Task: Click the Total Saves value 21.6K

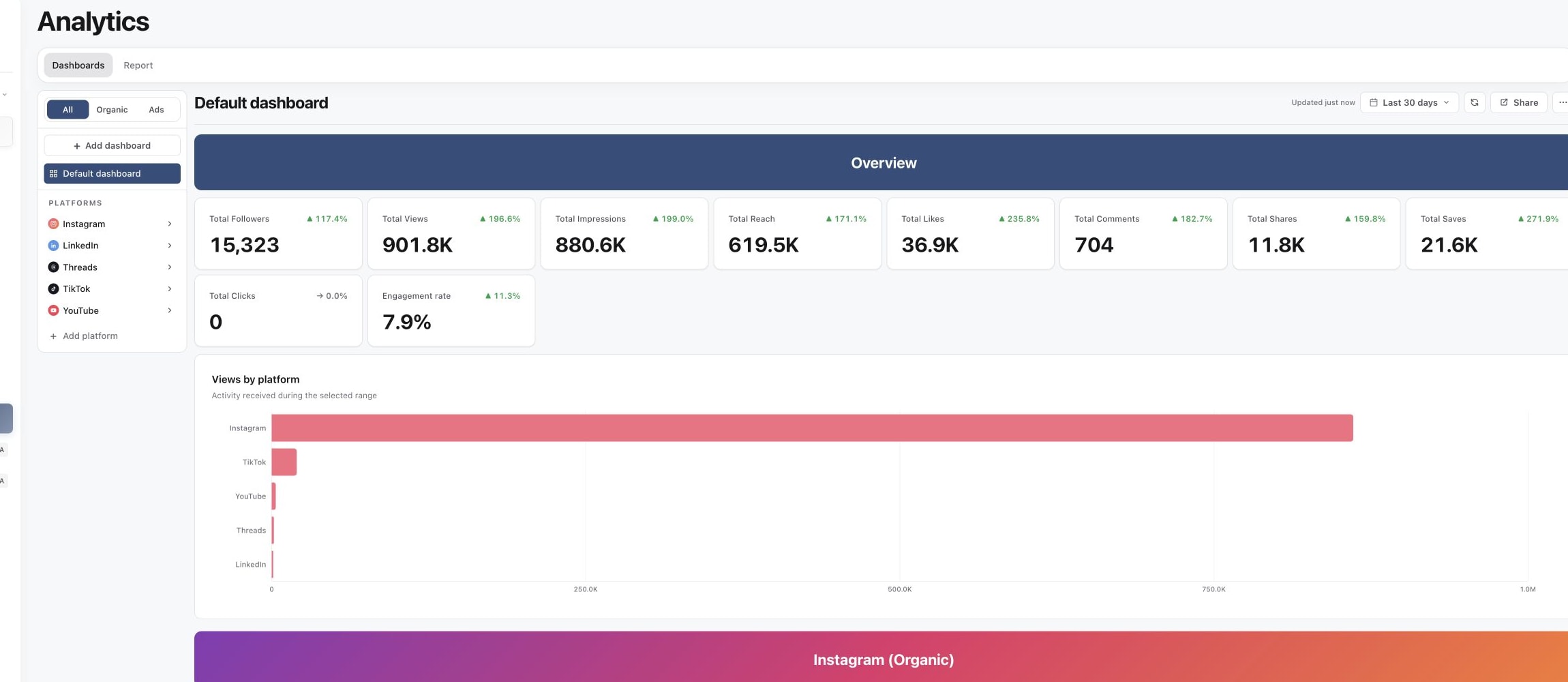Action: tap(1449, 246)
